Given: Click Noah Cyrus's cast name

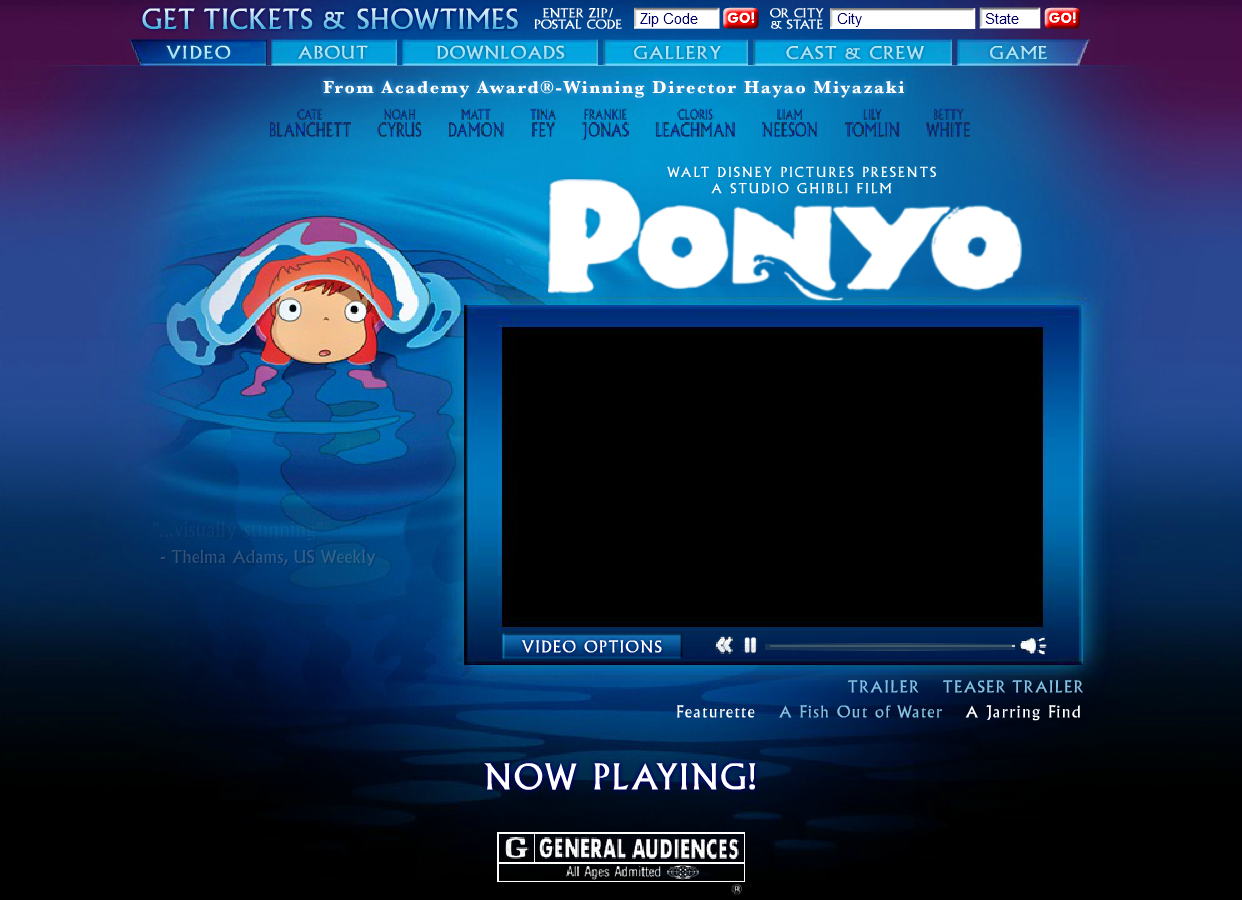Looking at the screenshot, I should [399, 124].
